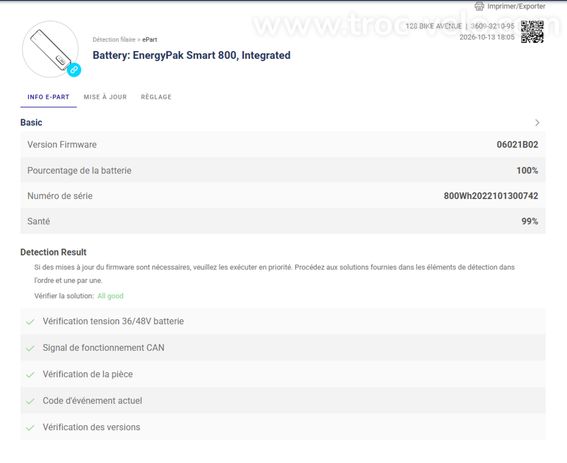
Task: Click the printer icon beside Imprimer/Exporter
Action: 479,6
